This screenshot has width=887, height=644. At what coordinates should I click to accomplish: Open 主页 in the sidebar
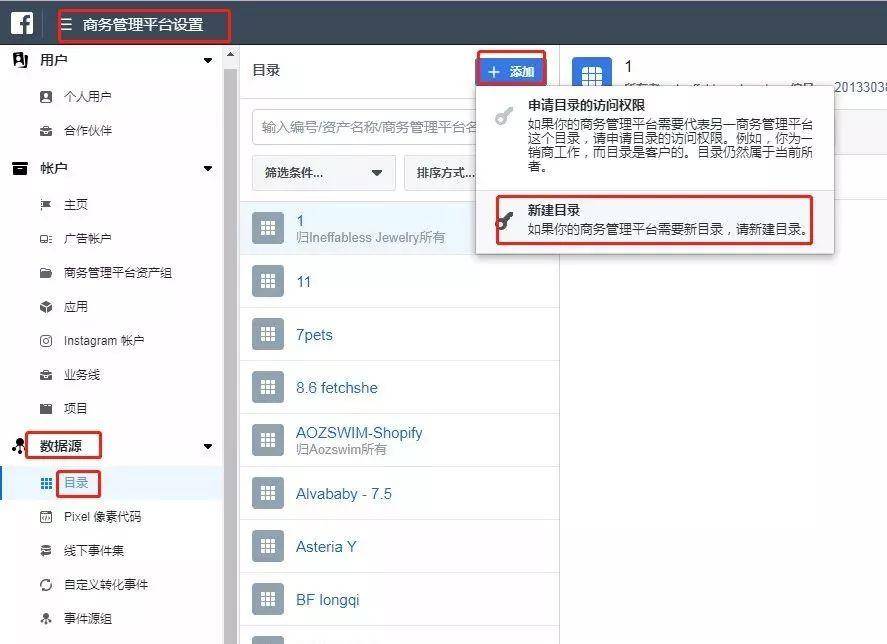tap(76, 204)
